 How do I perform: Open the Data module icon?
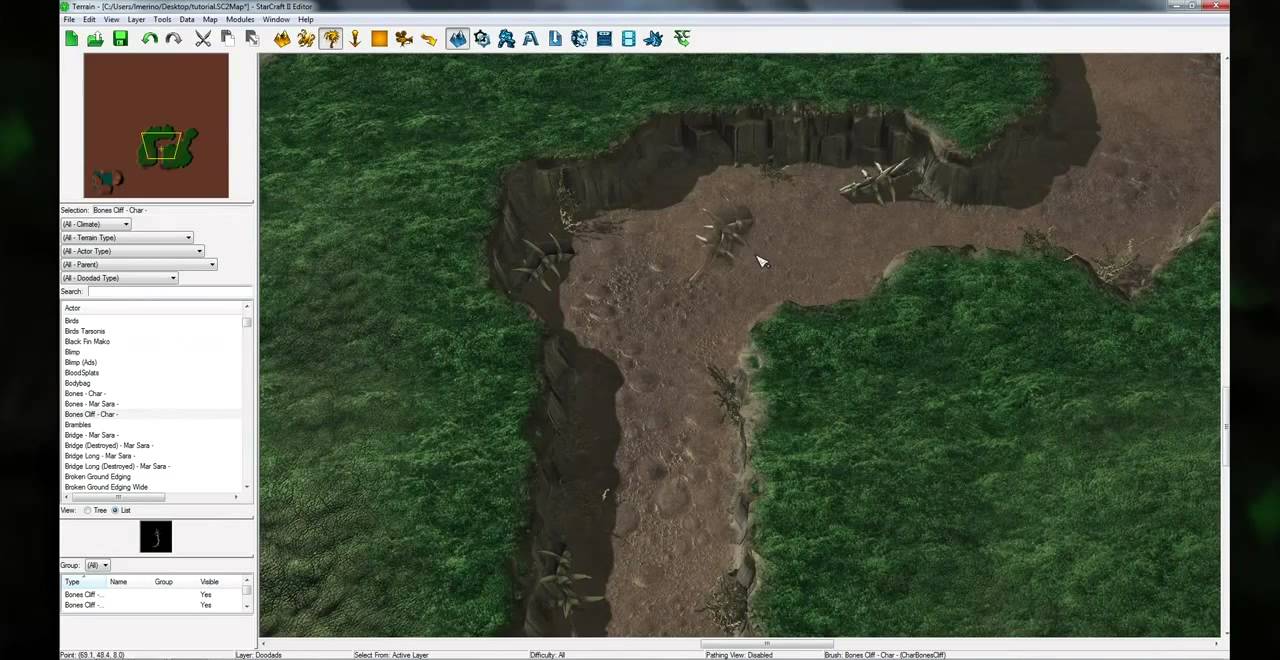506,39
